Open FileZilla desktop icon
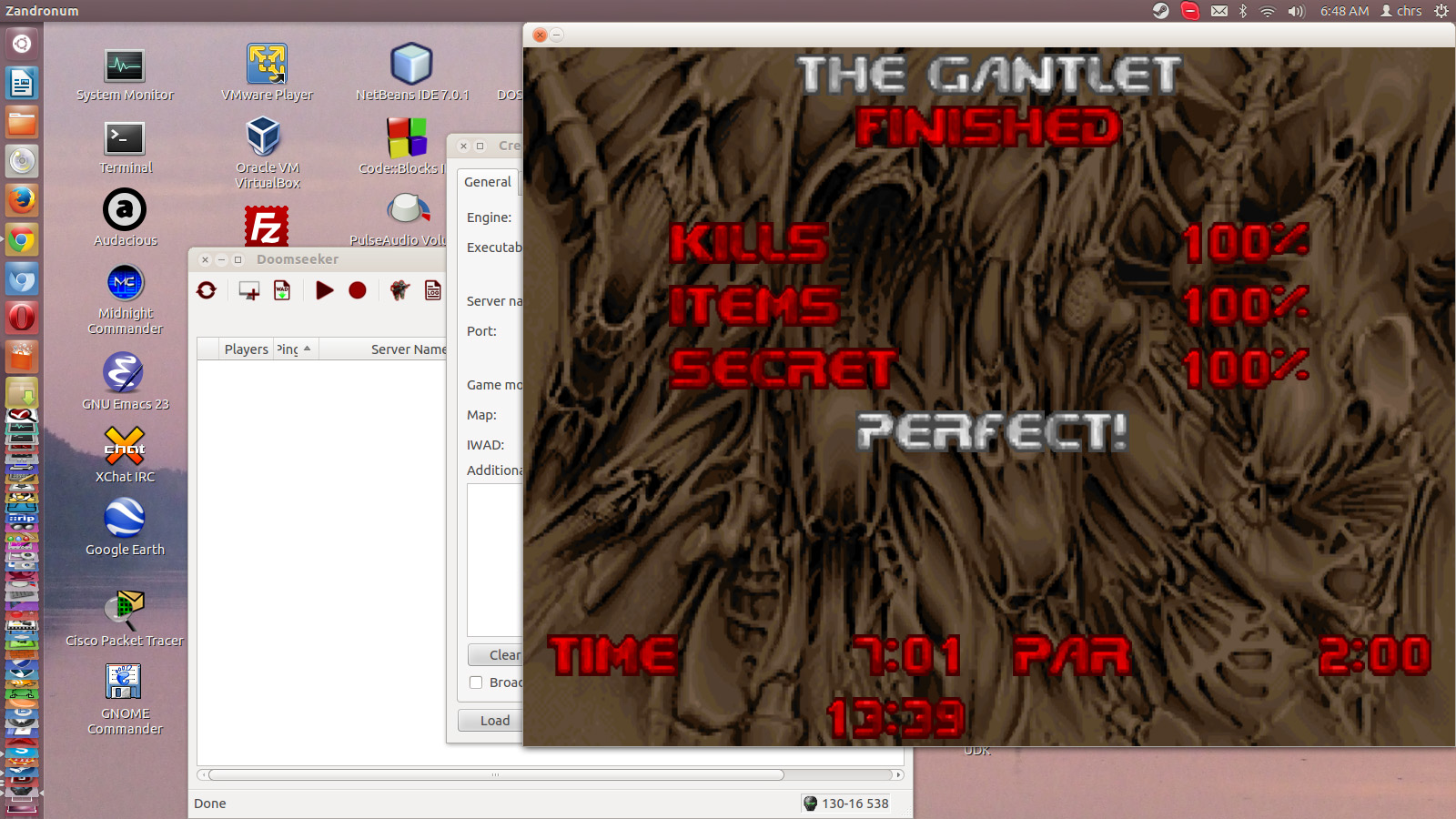1456x819 pixels. [x=267, y=226]
